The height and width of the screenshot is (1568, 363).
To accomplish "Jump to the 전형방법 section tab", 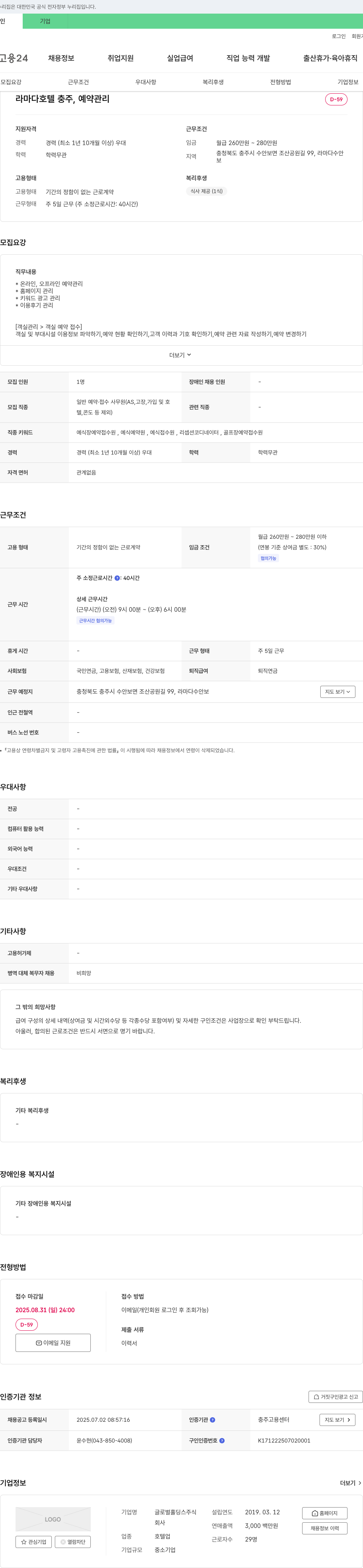I will [280, 82].
